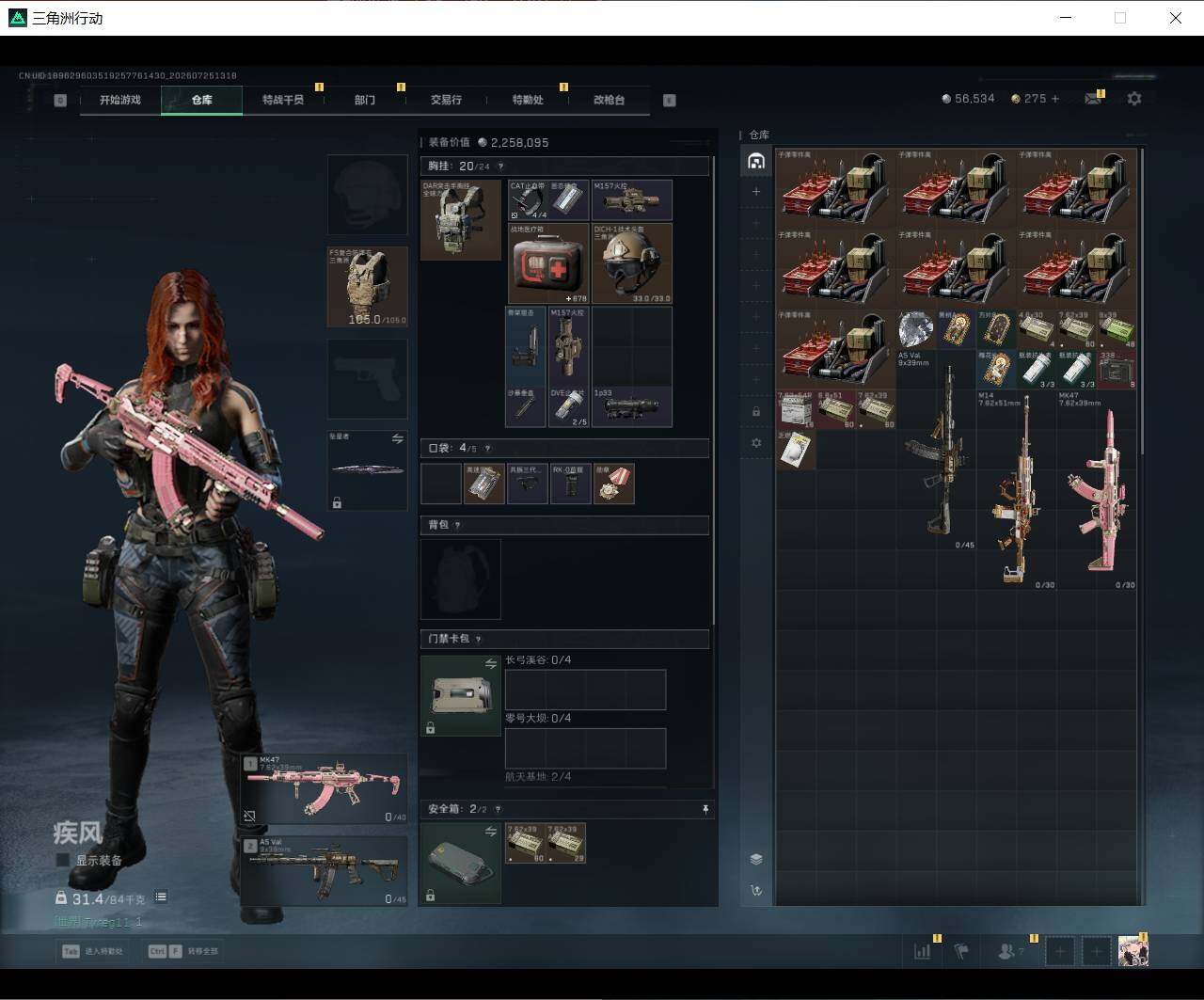Open the 部门 tab
Viewport: 1204px width, 1000px height.
(x=365, y=100)
